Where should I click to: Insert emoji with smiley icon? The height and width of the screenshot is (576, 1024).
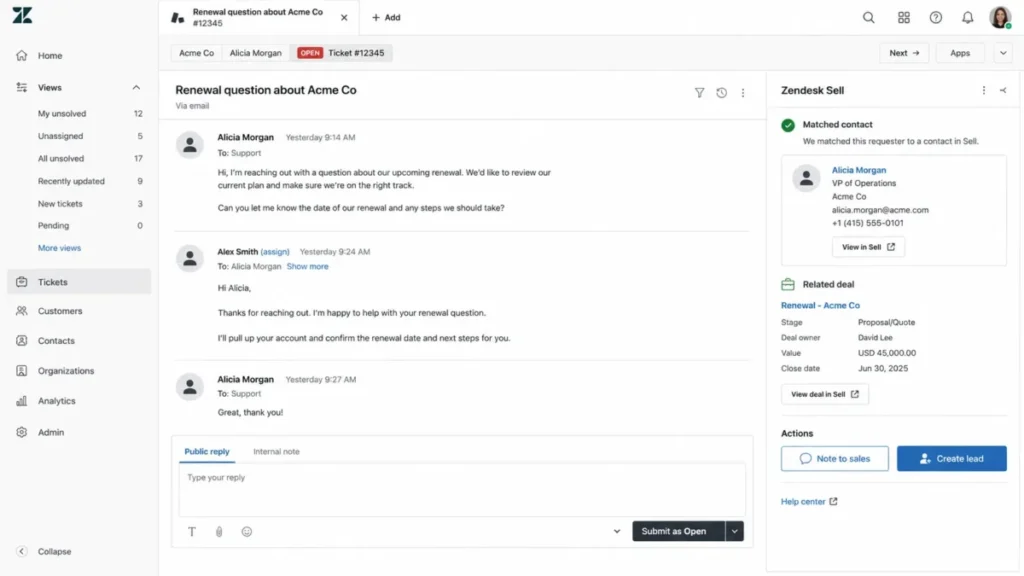(247, 532)
